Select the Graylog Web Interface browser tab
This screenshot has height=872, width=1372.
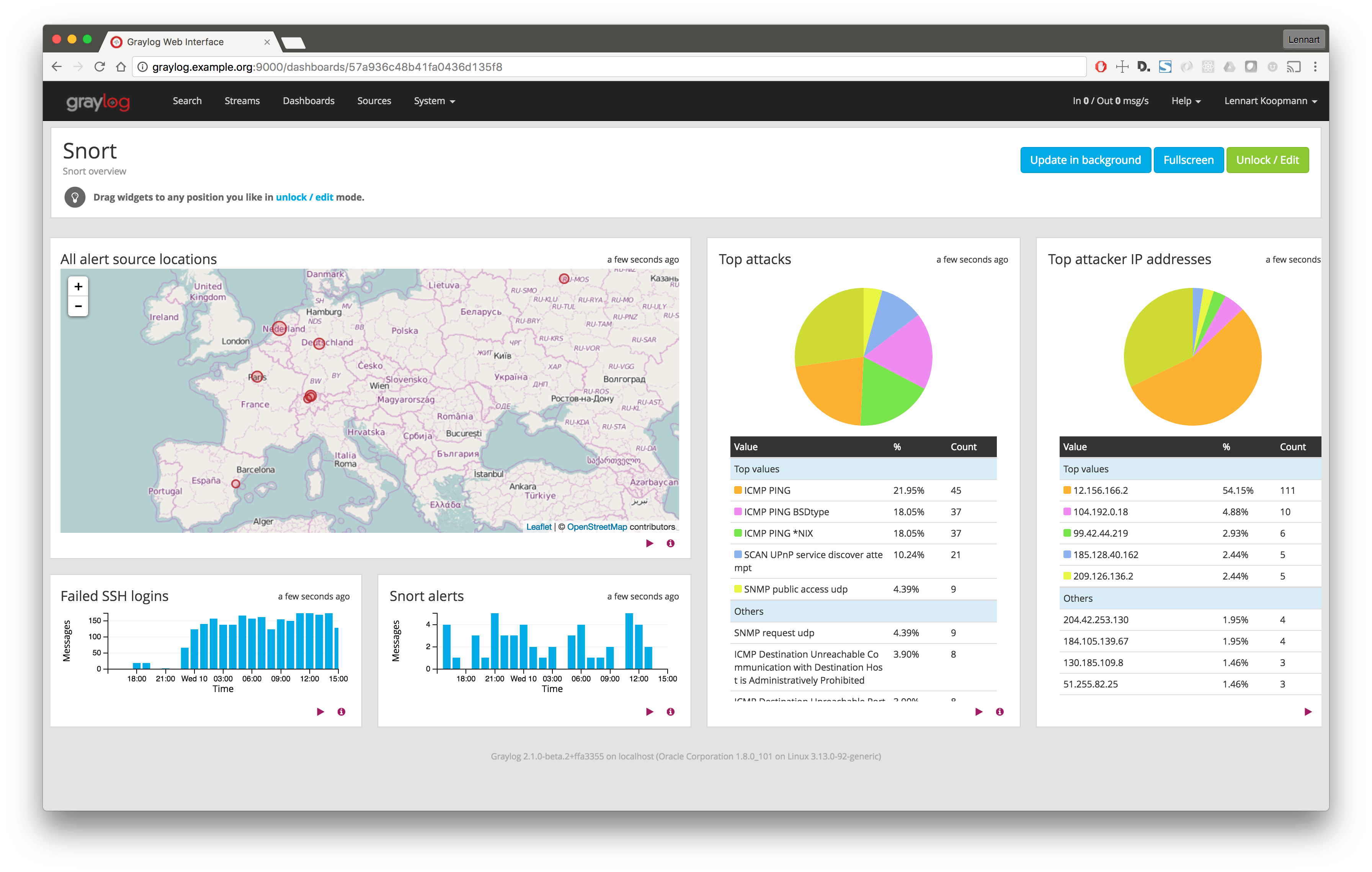[x=175, y=41]
